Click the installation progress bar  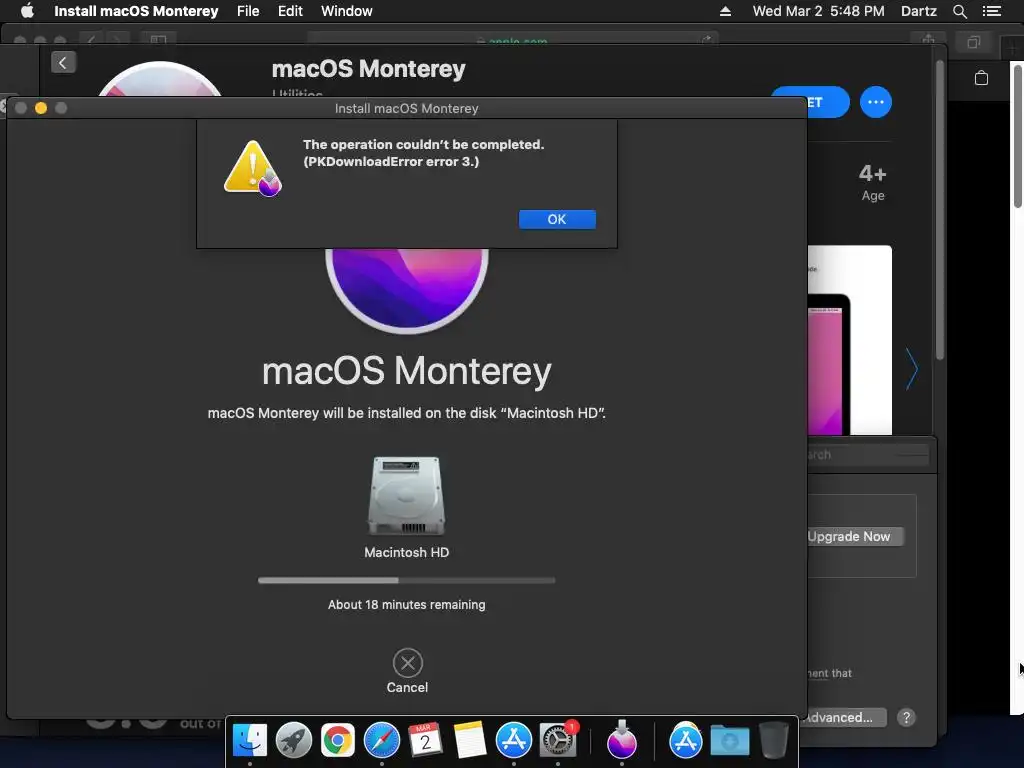tap(406, 580)
